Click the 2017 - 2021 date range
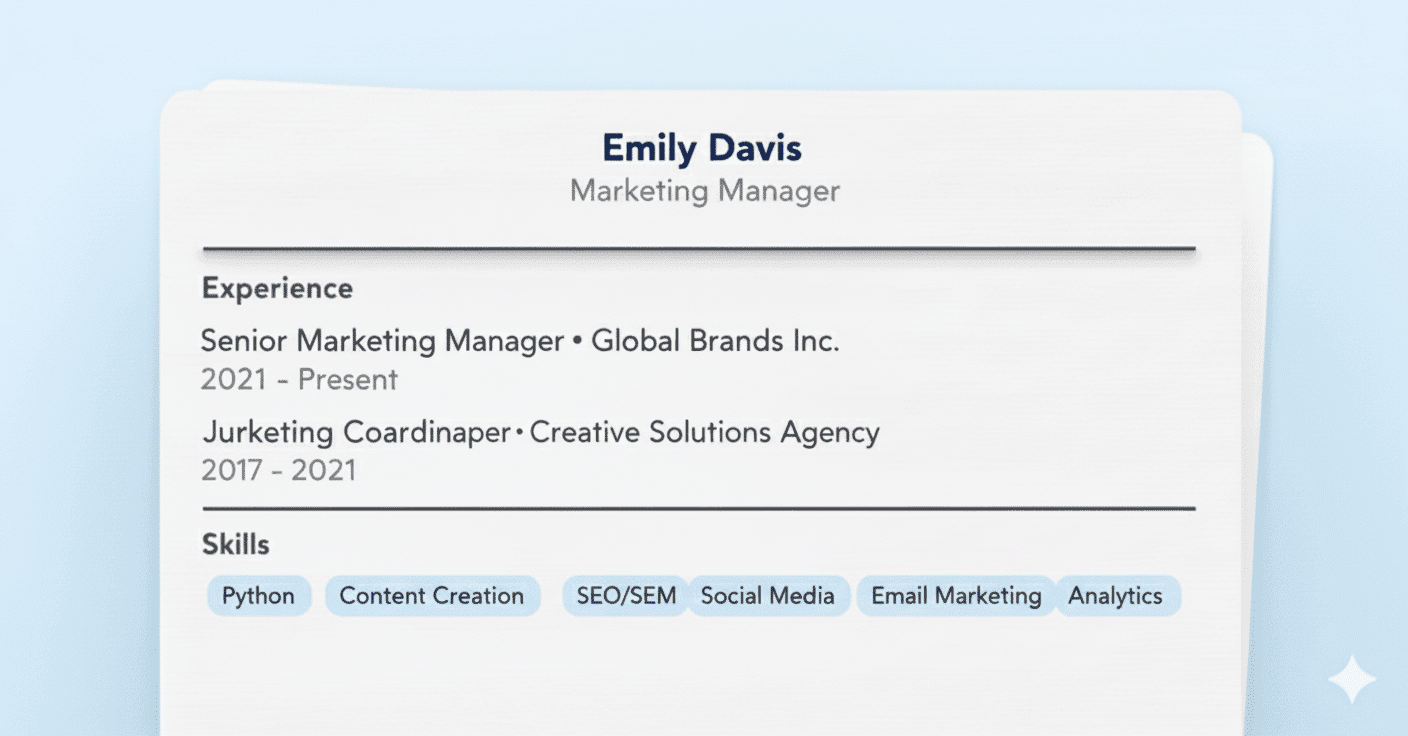 pos(279,470)
